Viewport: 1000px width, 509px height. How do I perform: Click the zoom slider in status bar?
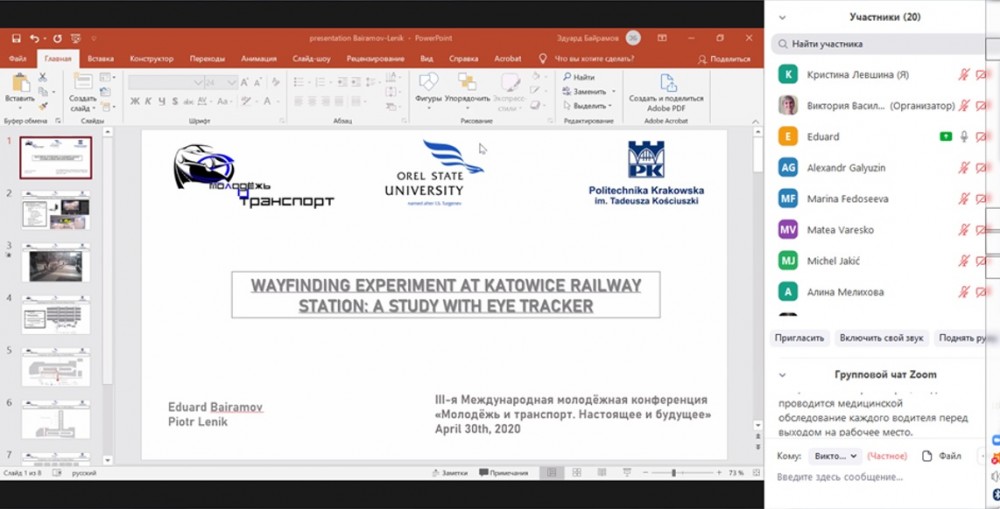pos(673,473)
